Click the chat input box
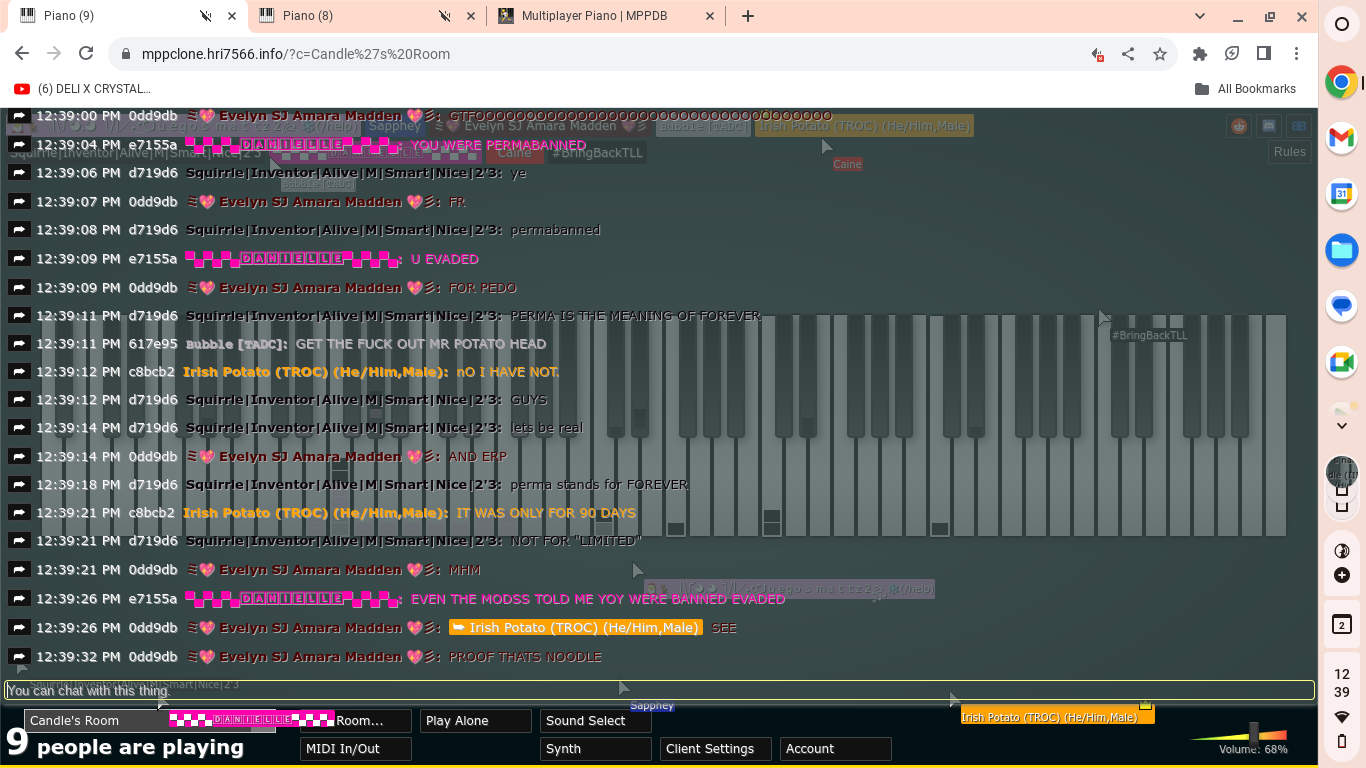1366x768 pixels. (x=659, y=690)
